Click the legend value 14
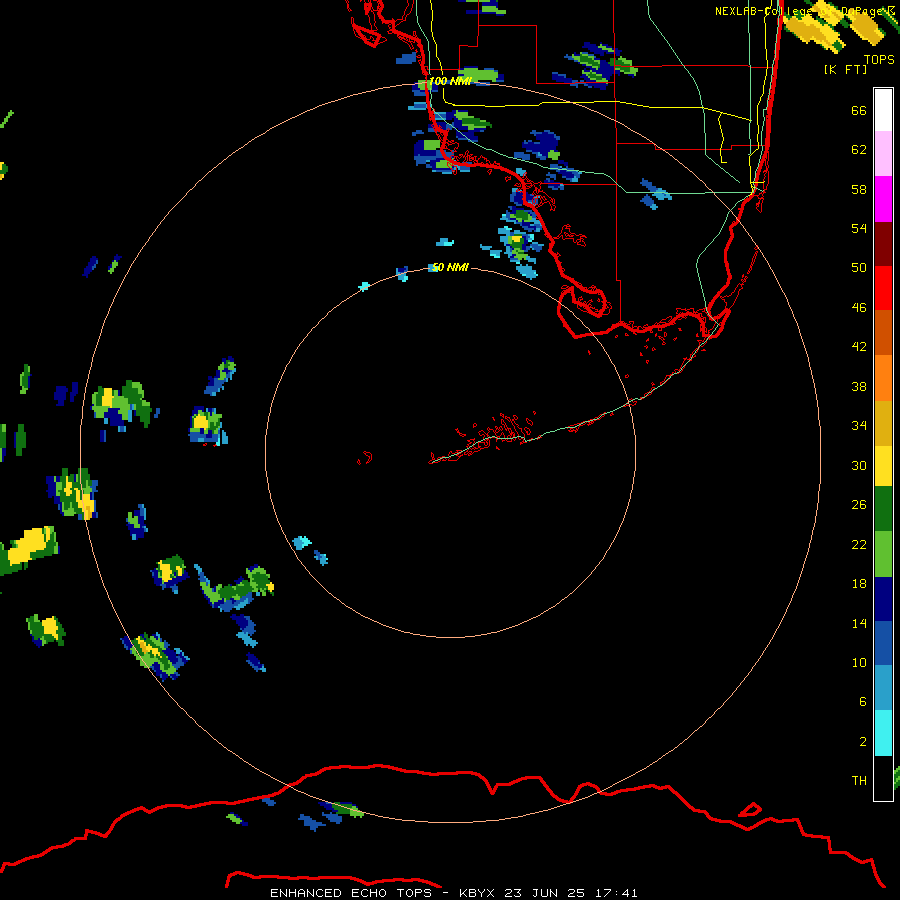 pos(859,623)
